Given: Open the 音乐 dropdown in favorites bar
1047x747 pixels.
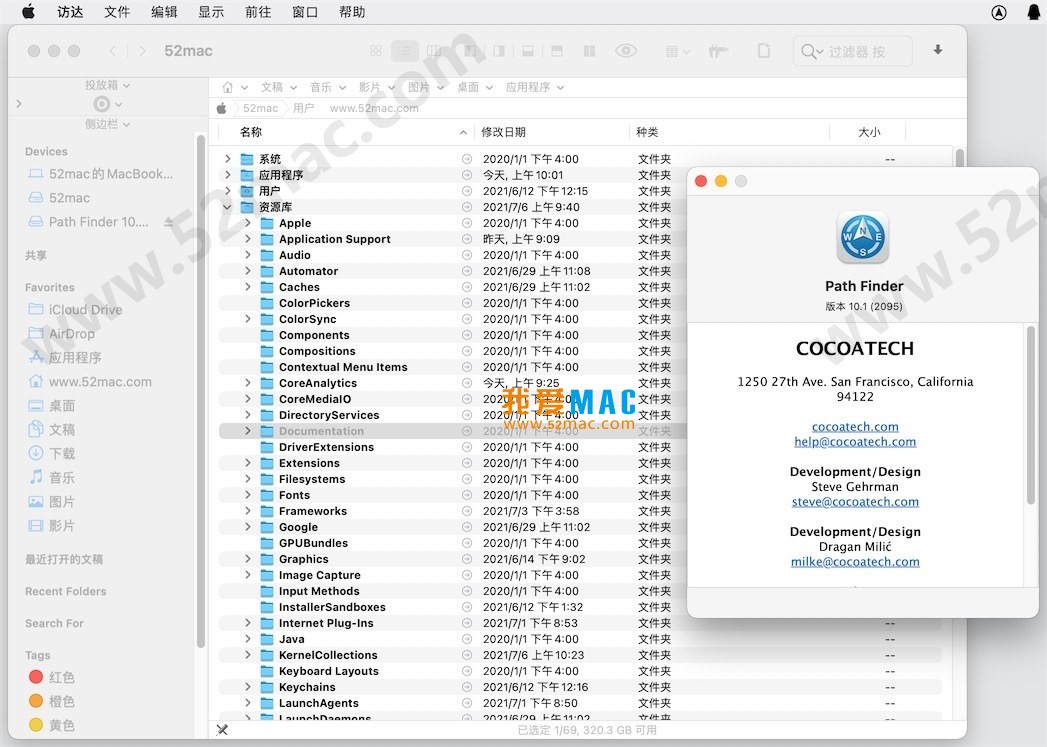Looking at the screenshot, I should (328, 87).
